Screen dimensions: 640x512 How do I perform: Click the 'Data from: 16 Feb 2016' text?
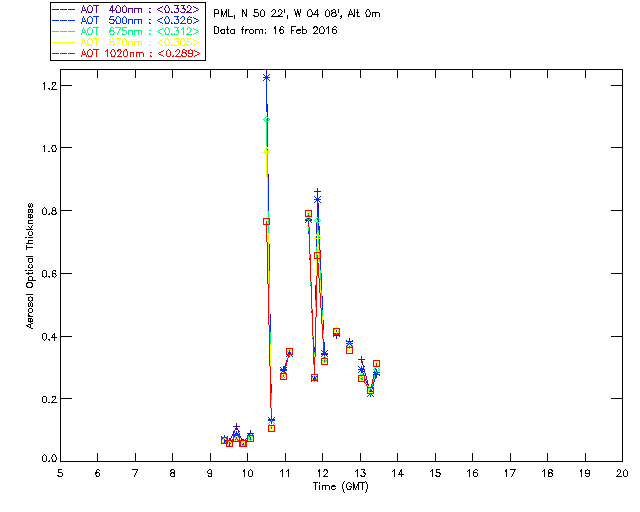point(276,31)
